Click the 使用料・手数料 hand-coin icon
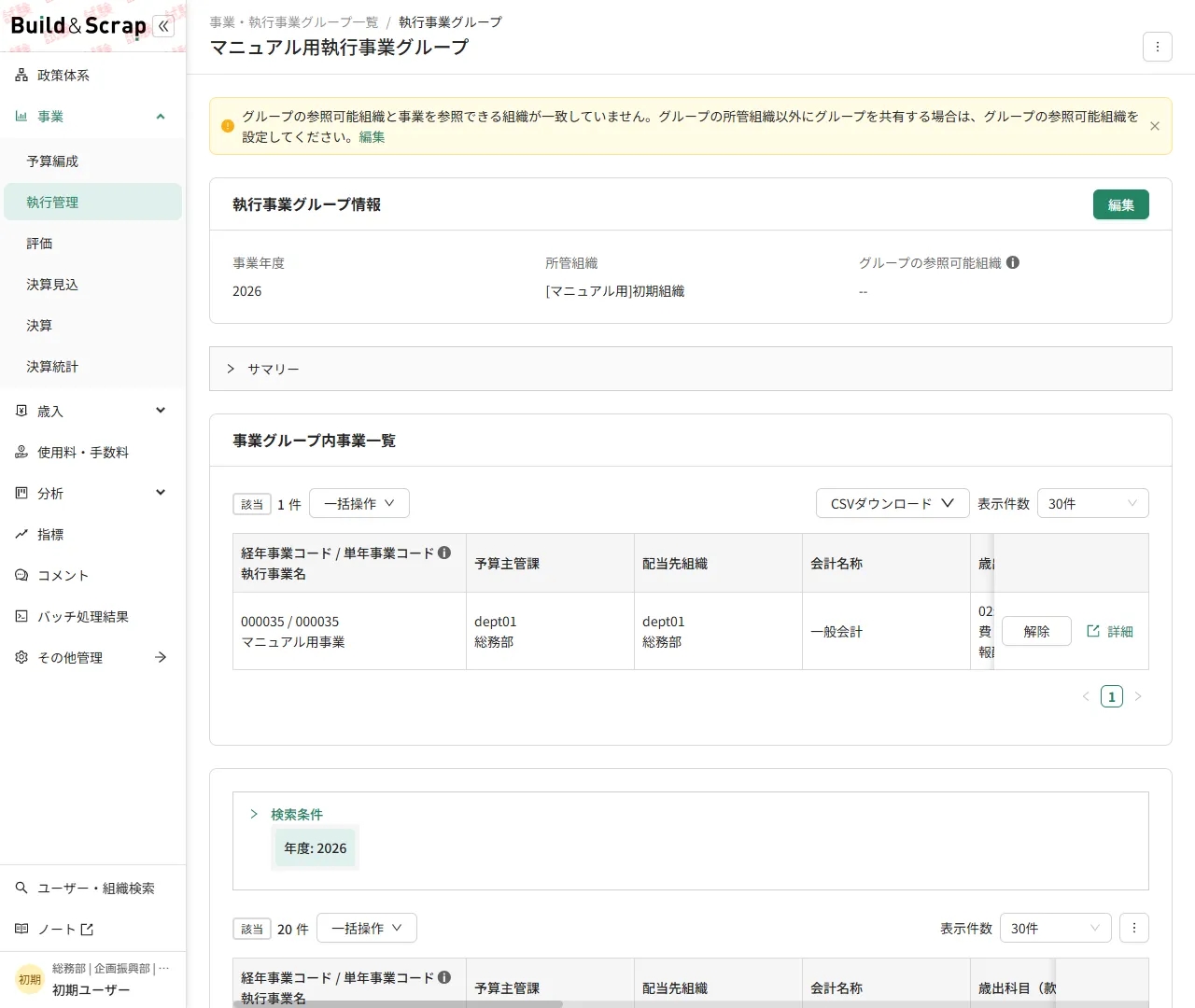 [21, 452]
